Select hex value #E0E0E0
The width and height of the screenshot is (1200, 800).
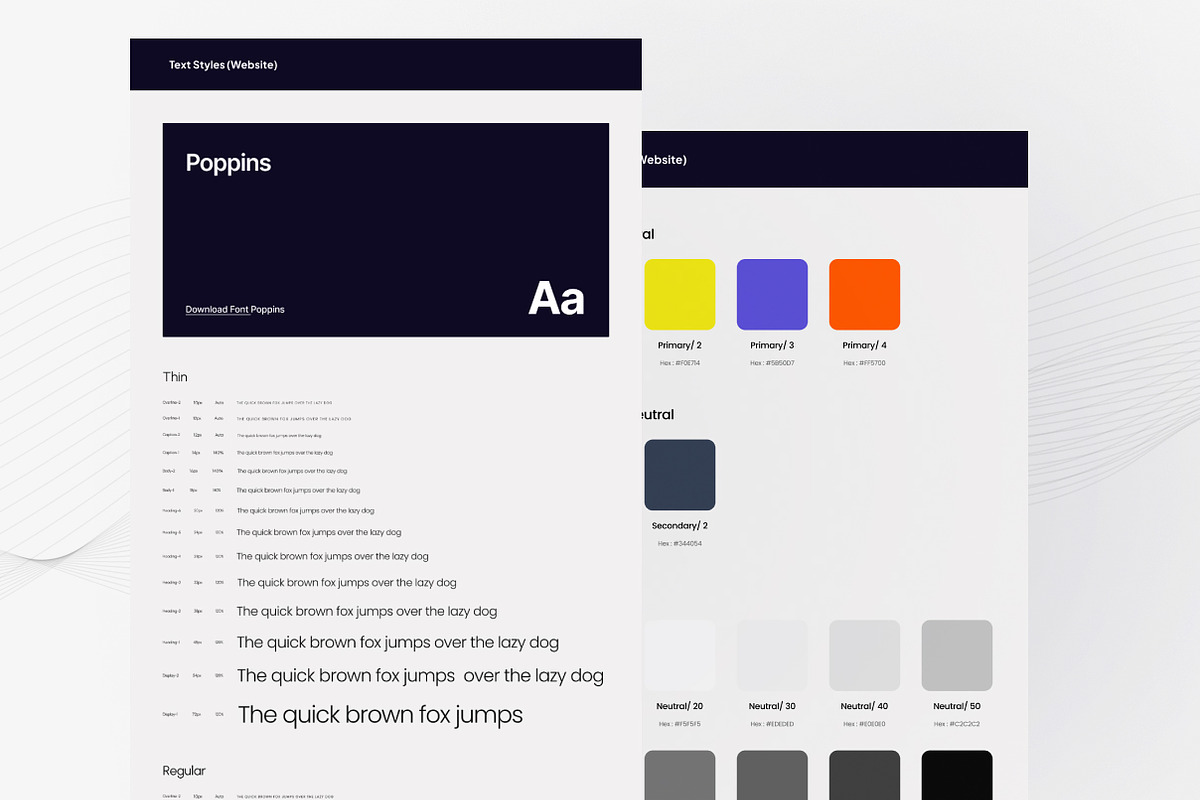pyautogui.click(x=864, y=724)
